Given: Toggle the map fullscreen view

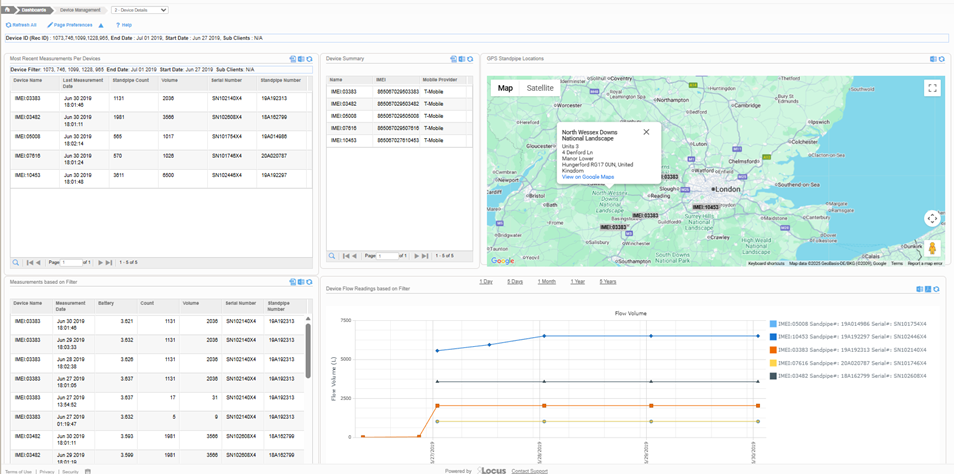Looking at the screenshot, I should coord(932,88).
